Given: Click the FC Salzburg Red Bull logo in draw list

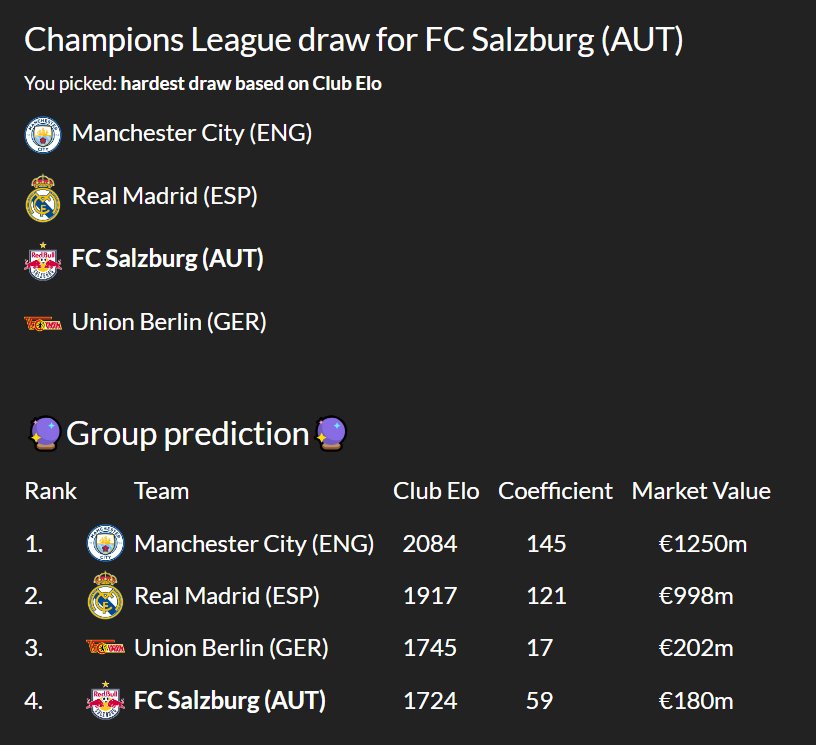Looking at the screenshot, I should 43,261.
